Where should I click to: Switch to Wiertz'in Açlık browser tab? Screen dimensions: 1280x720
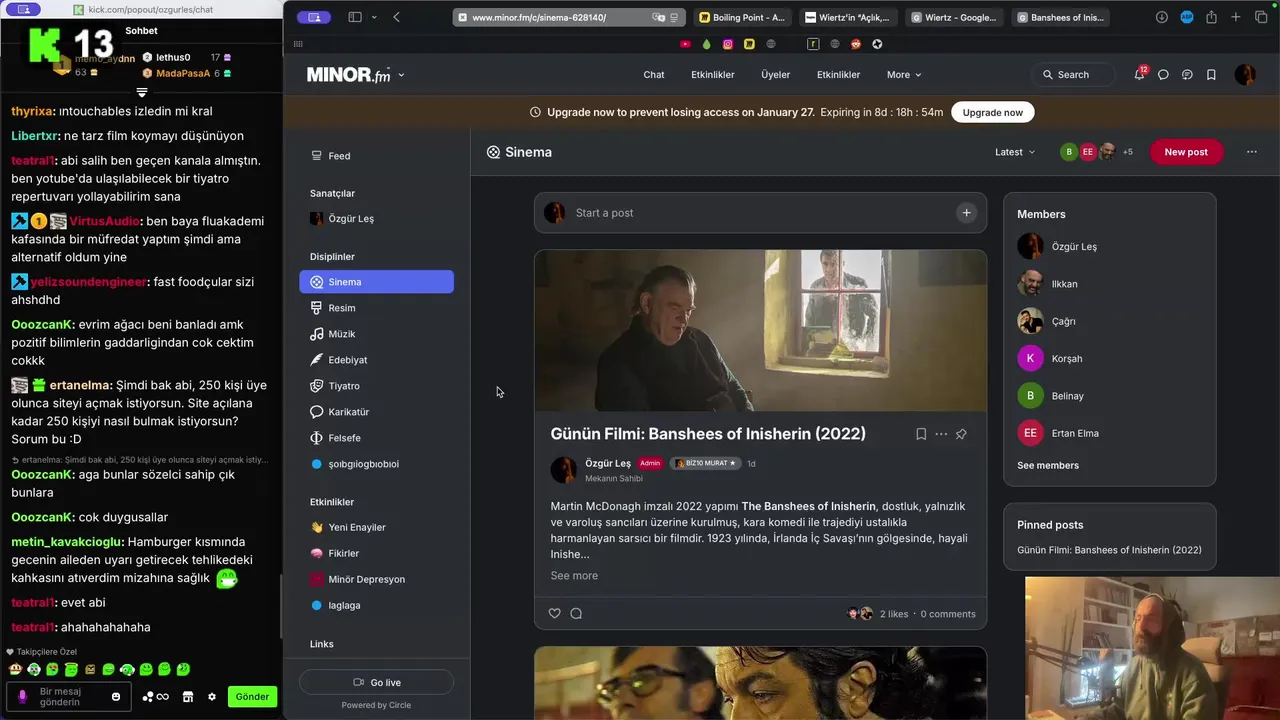point(847,17)
